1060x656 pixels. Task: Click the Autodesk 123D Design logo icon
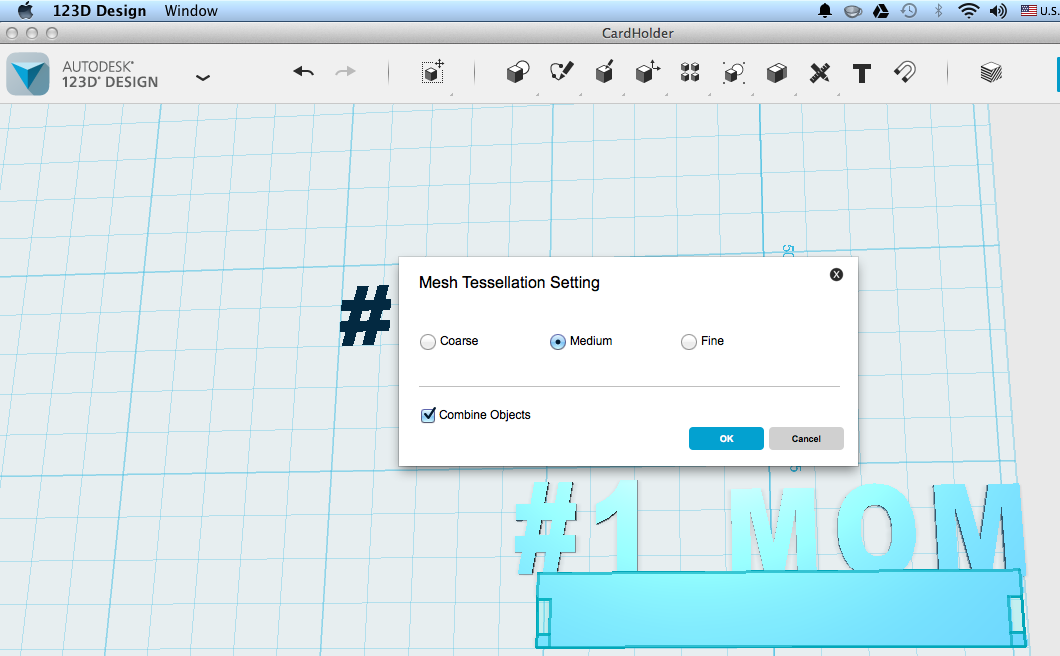click(x=28, y=74)
